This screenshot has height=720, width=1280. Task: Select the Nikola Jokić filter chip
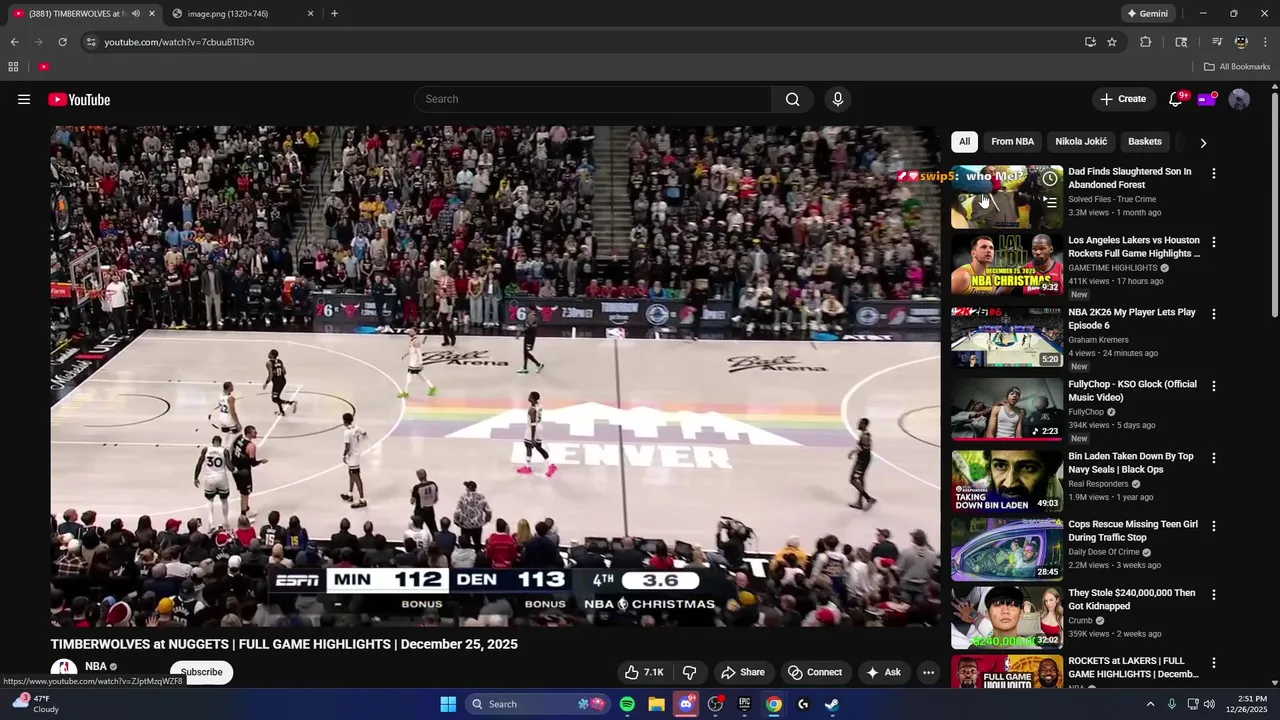point(1081,142)
